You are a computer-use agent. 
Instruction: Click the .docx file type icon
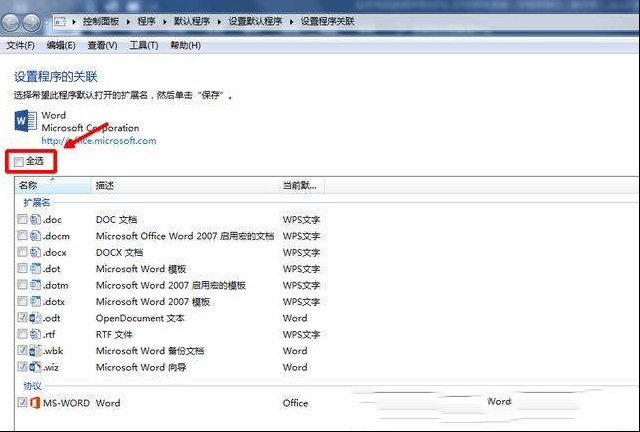pos(36,252)
